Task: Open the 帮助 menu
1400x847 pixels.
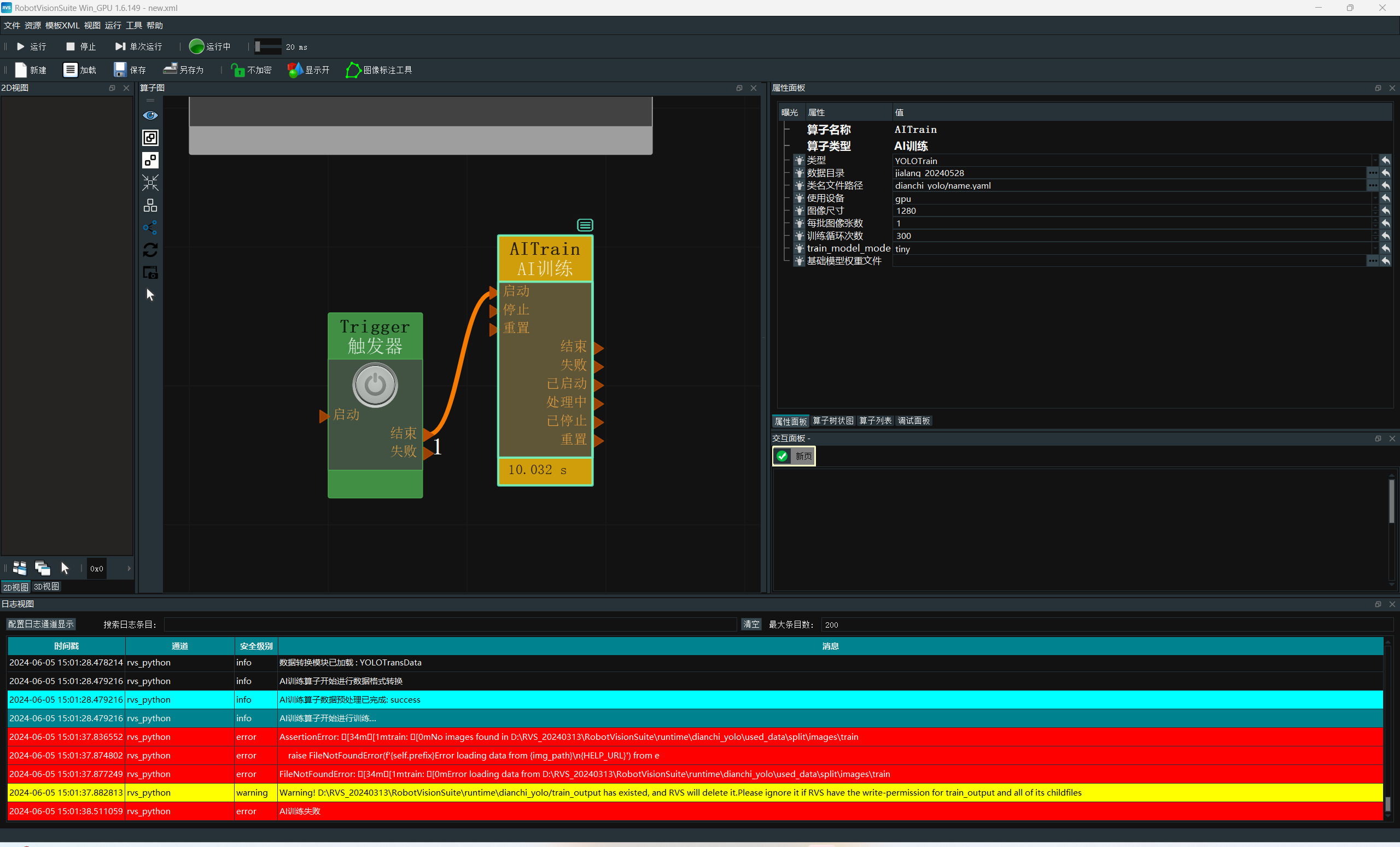Action: (x=155, y=26)
